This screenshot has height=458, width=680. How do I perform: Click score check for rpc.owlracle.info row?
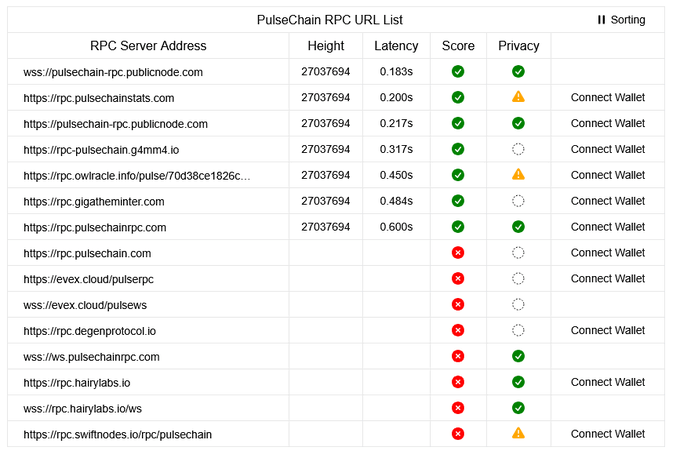tap(458, 175)
